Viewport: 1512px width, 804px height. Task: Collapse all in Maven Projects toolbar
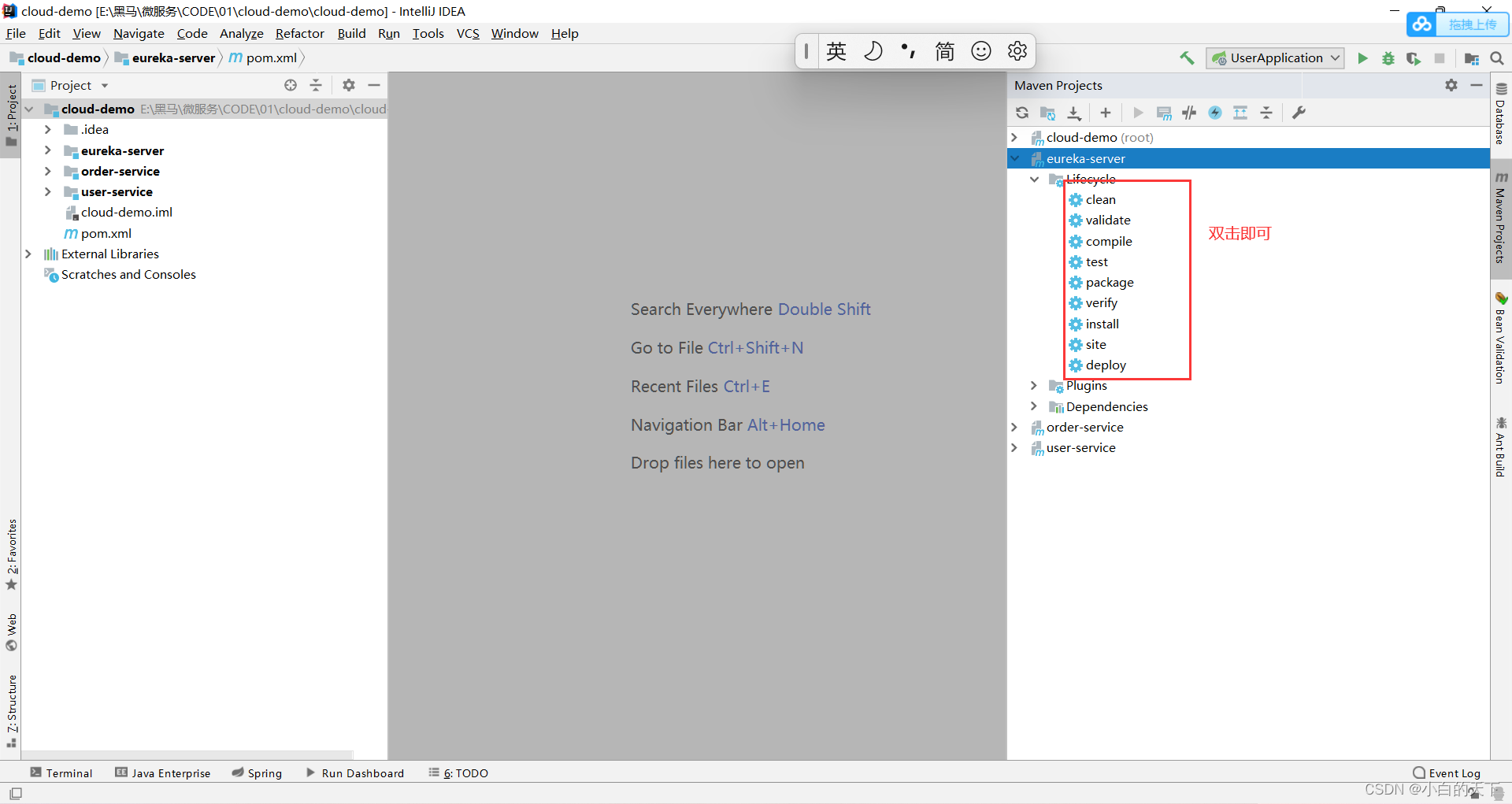pos(1266,113)
